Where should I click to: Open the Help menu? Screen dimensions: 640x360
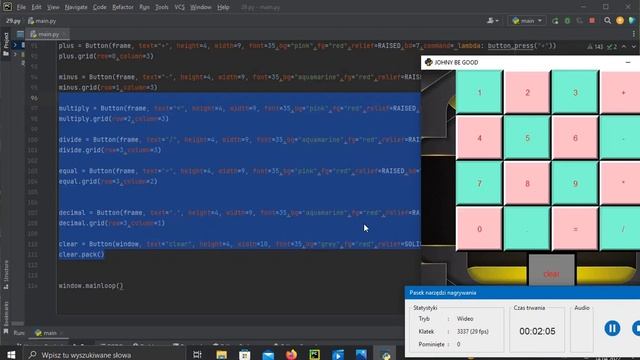pos(223,7)
